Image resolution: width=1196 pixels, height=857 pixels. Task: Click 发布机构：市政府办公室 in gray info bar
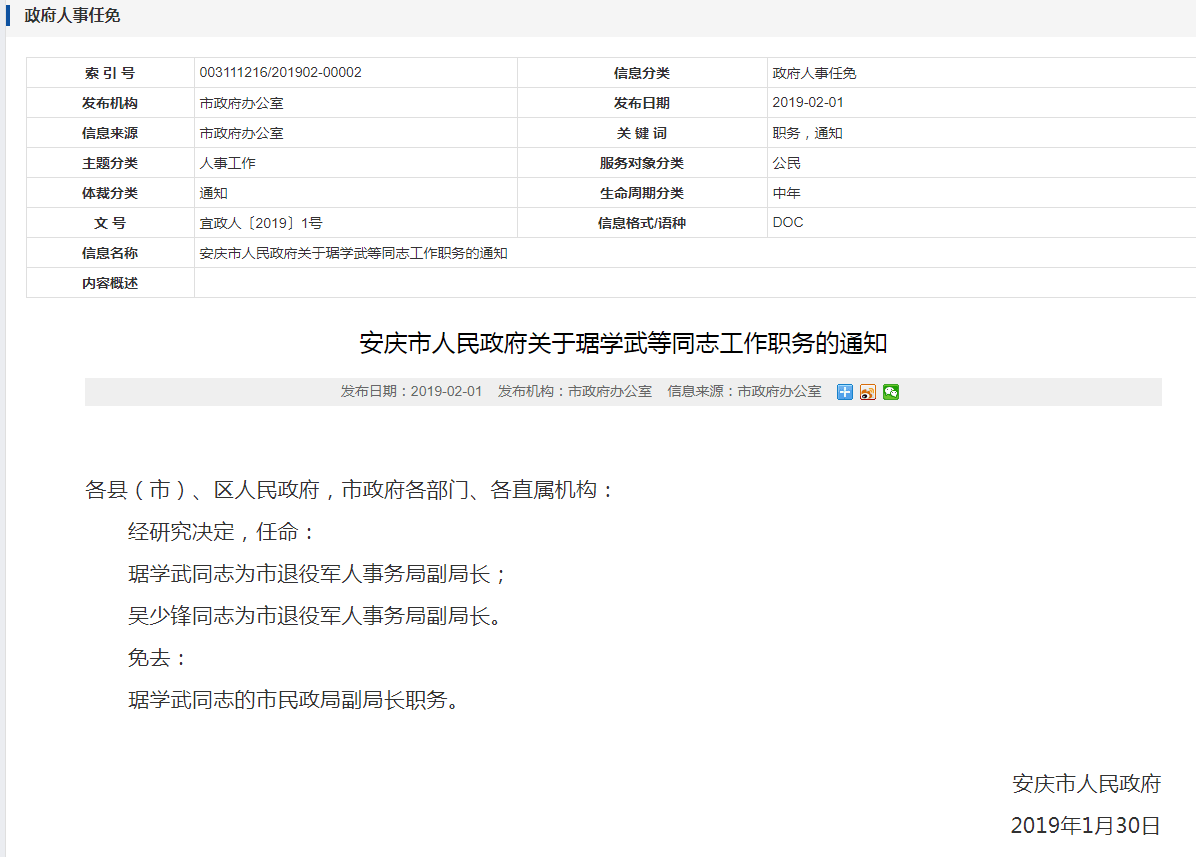pos(574,391)
